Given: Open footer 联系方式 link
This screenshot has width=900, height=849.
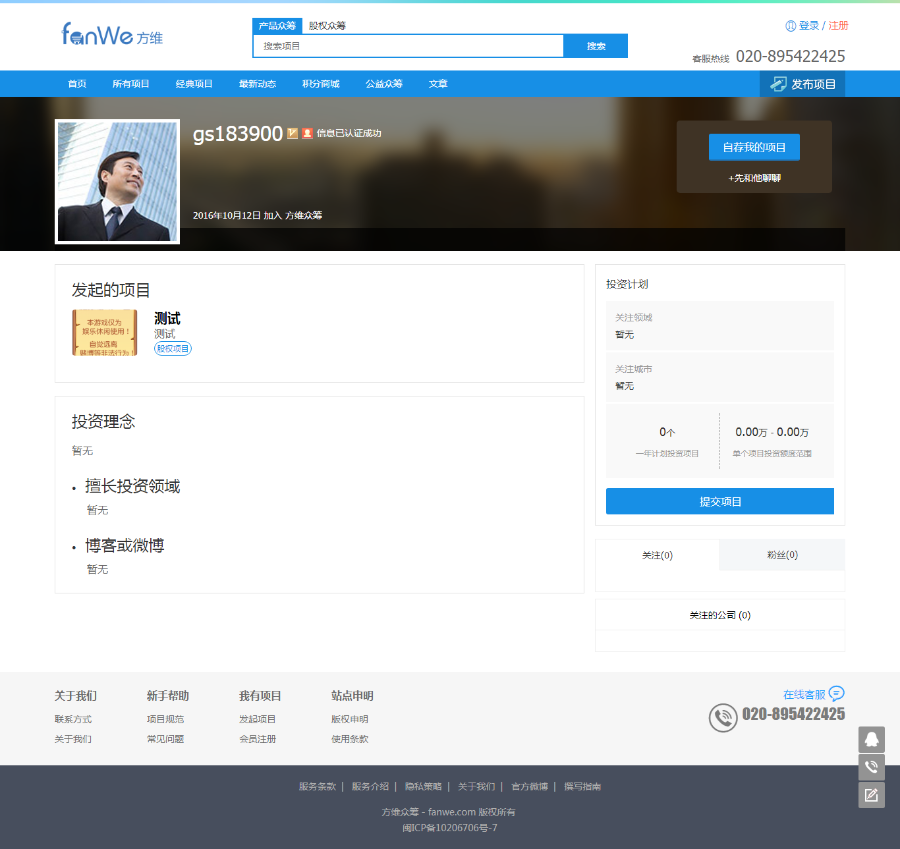Looking at the screenshot, I should coord(73,719).
